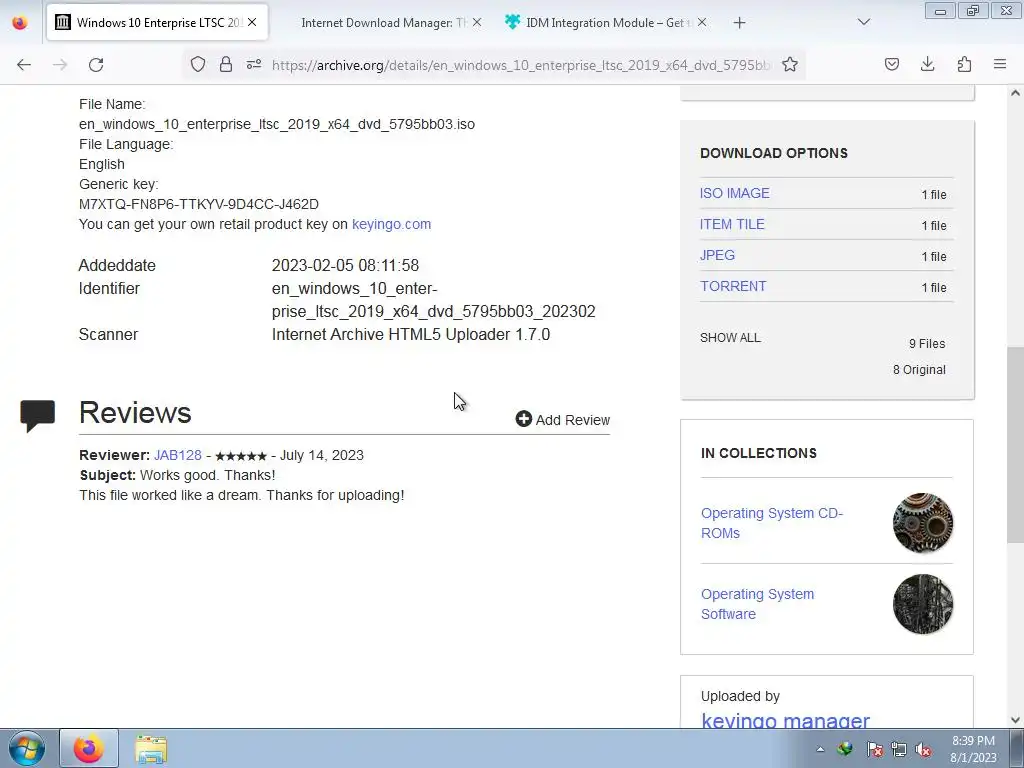The height and width of the screenshot is (768, 1024).
Task: Download the ISO IMAGE option
Action: [x=735, y=193]
